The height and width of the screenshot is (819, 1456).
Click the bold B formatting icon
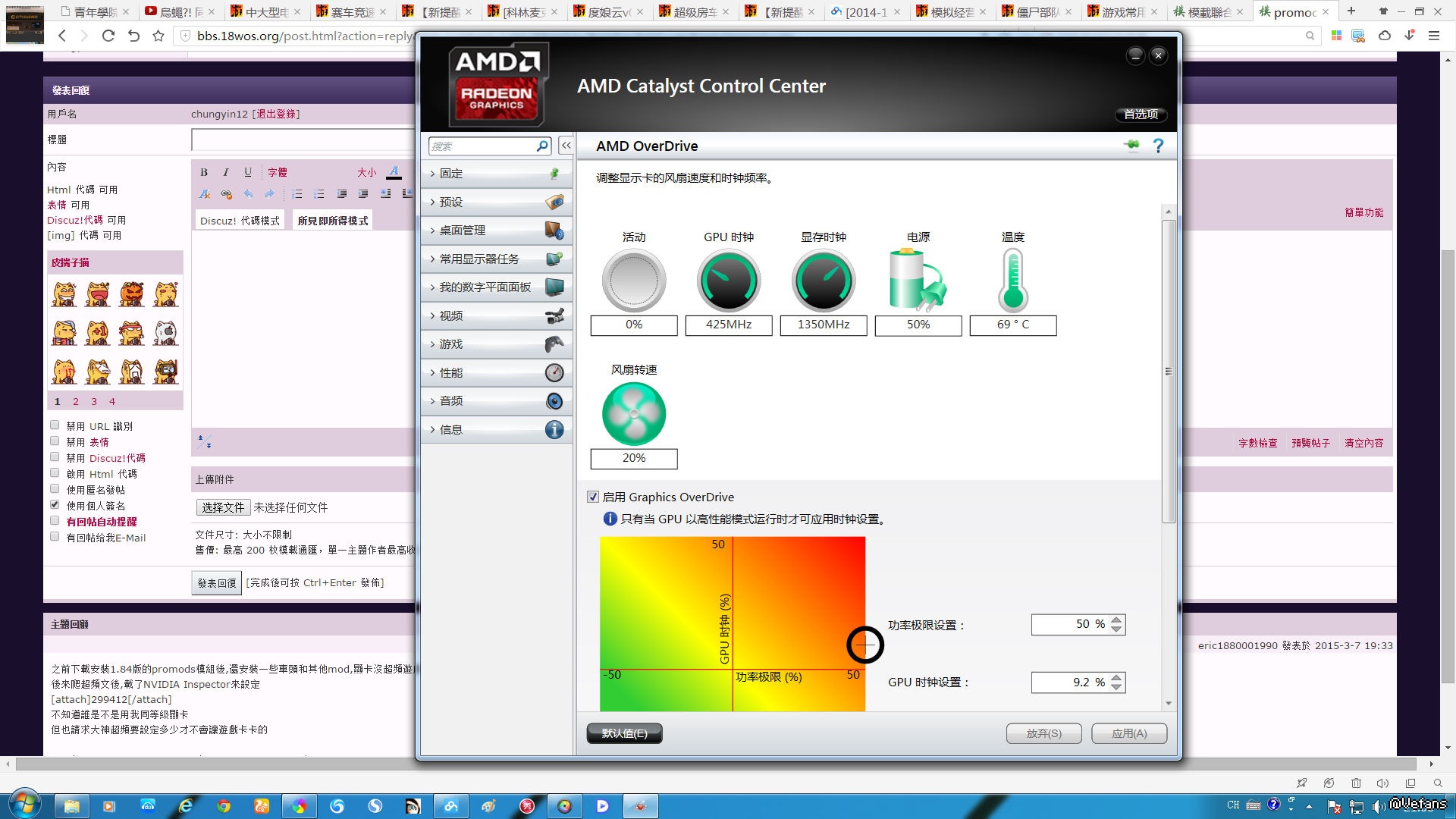[x=204, y=172]
